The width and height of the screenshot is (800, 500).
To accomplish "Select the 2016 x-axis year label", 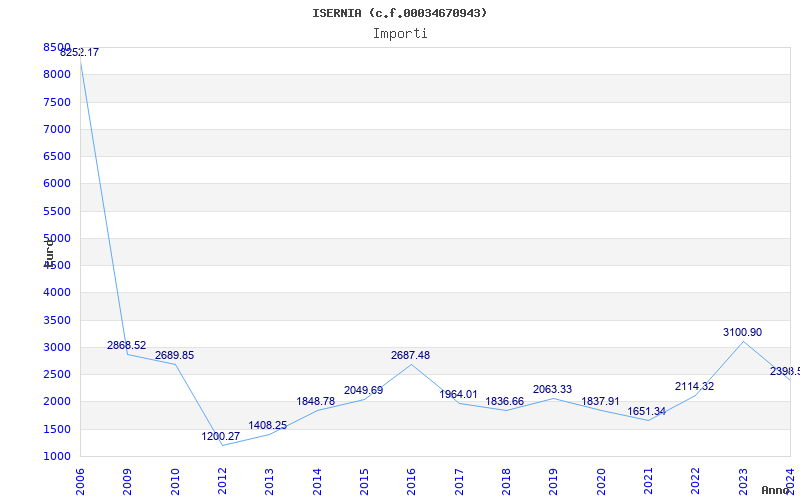I will (x=411, y=480).
